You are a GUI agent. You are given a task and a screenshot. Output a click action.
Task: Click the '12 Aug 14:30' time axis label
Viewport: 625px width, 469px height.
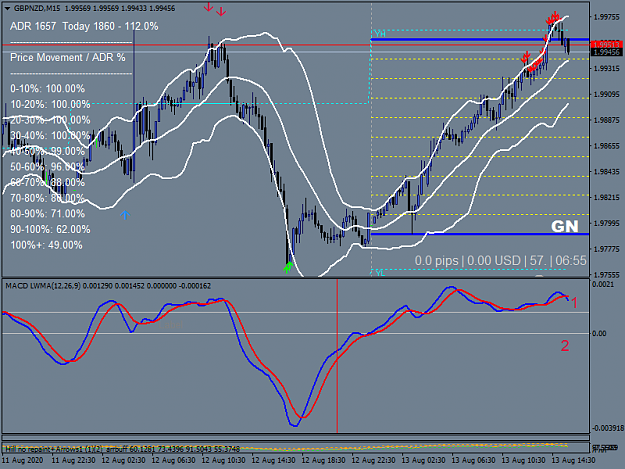[x=274, y=461]
